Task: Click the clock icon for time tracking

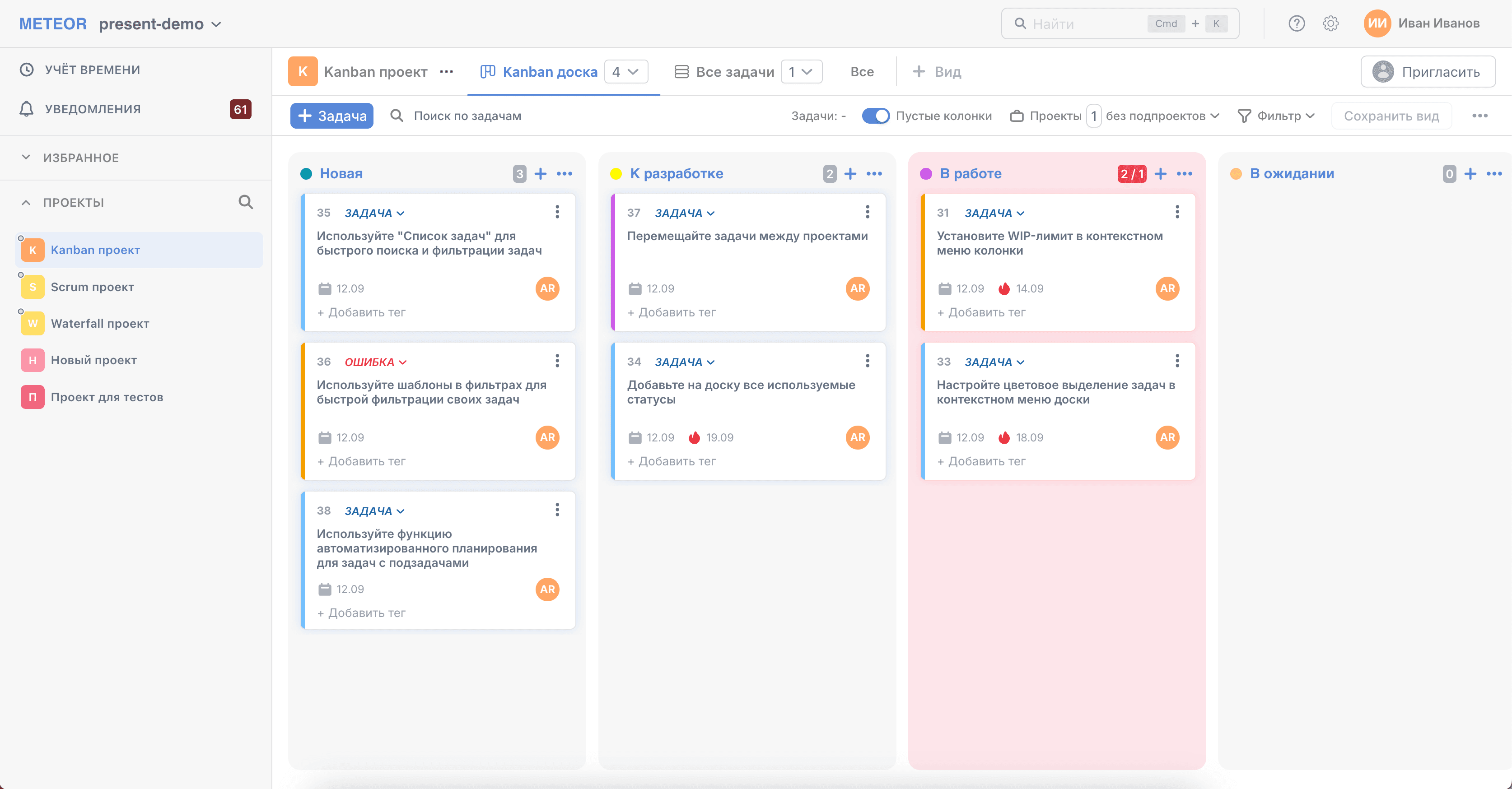Action: click(x=26, y=70)
